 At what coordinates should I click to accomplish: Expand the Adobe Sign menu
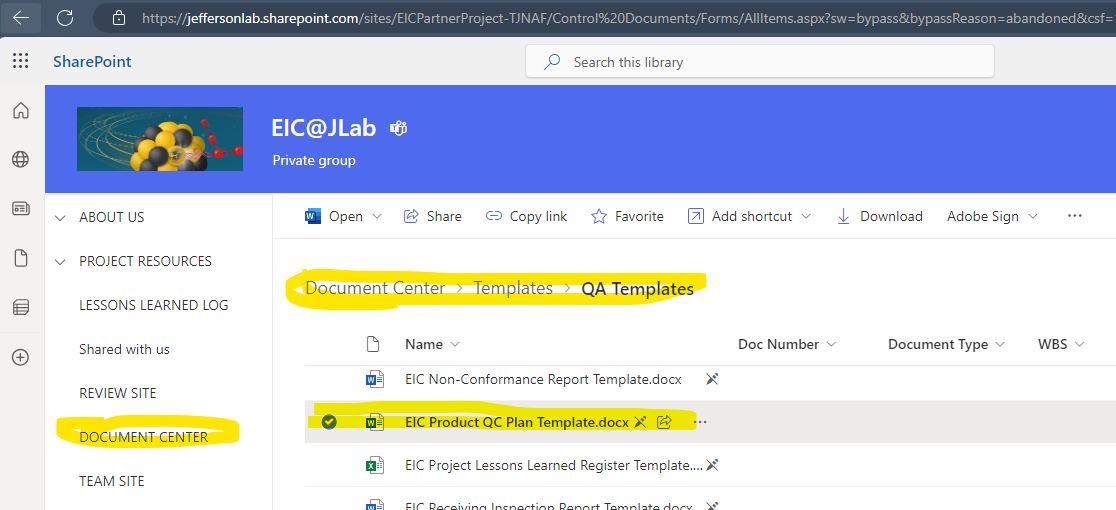[992, 216]
